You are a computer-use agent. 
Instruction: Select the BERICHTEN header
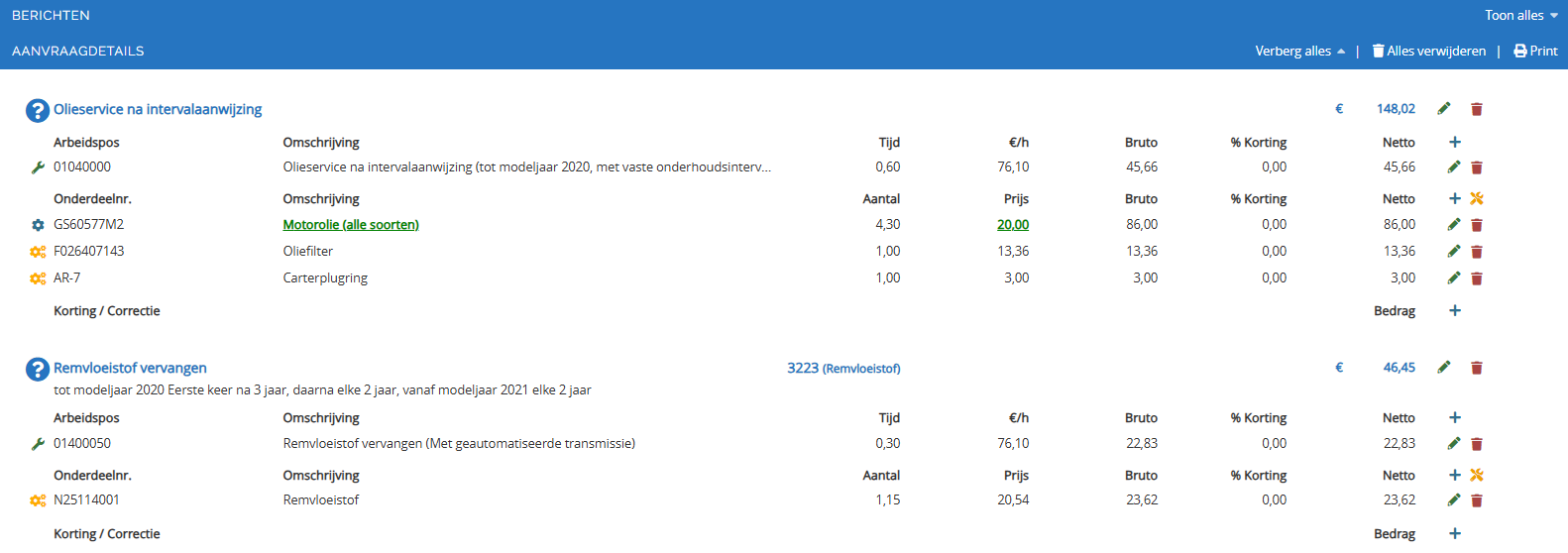(x=51, y=15)
